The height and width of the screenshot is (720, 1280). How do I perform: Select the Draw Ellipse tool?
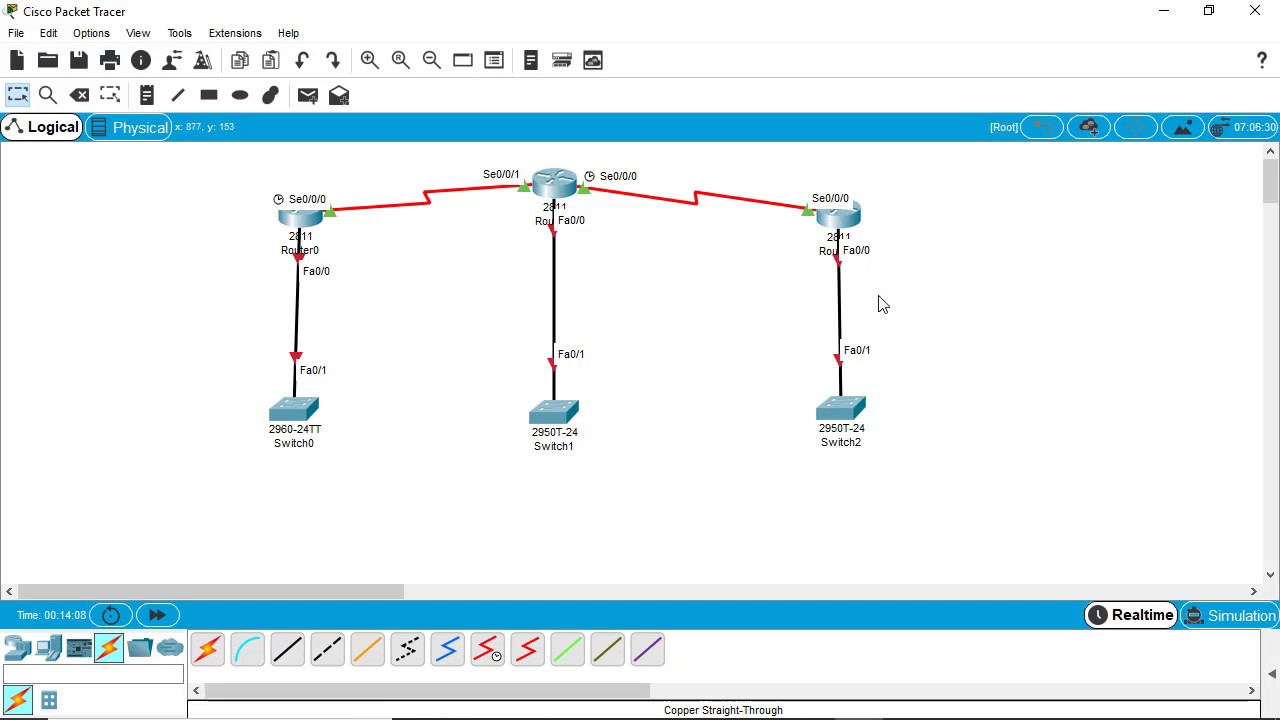click(240, 95)
